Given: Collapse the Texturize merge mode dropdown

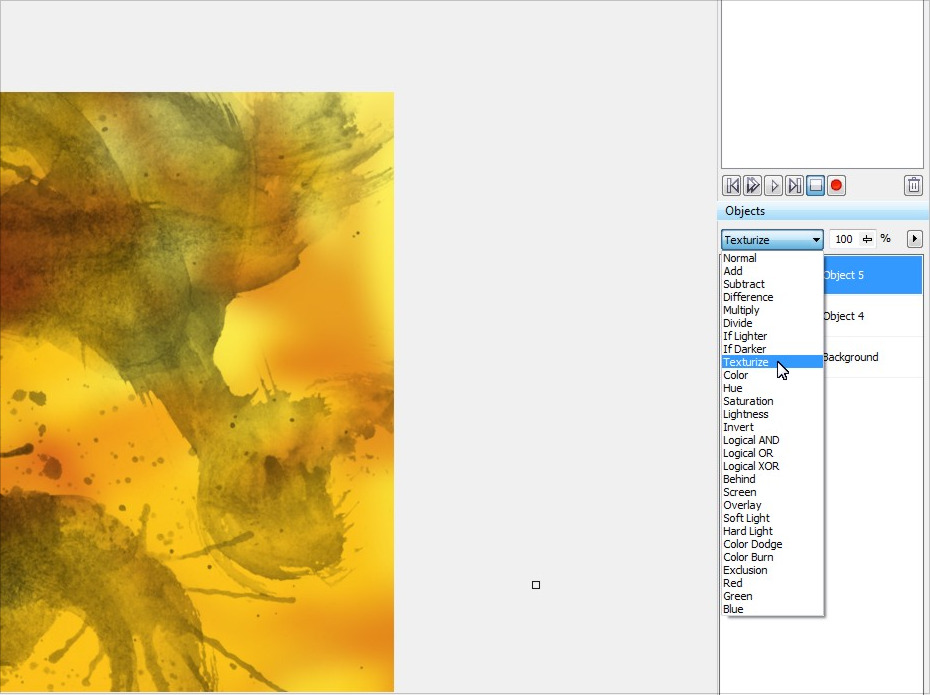Looking at the screenshot, I should (816, 240).
